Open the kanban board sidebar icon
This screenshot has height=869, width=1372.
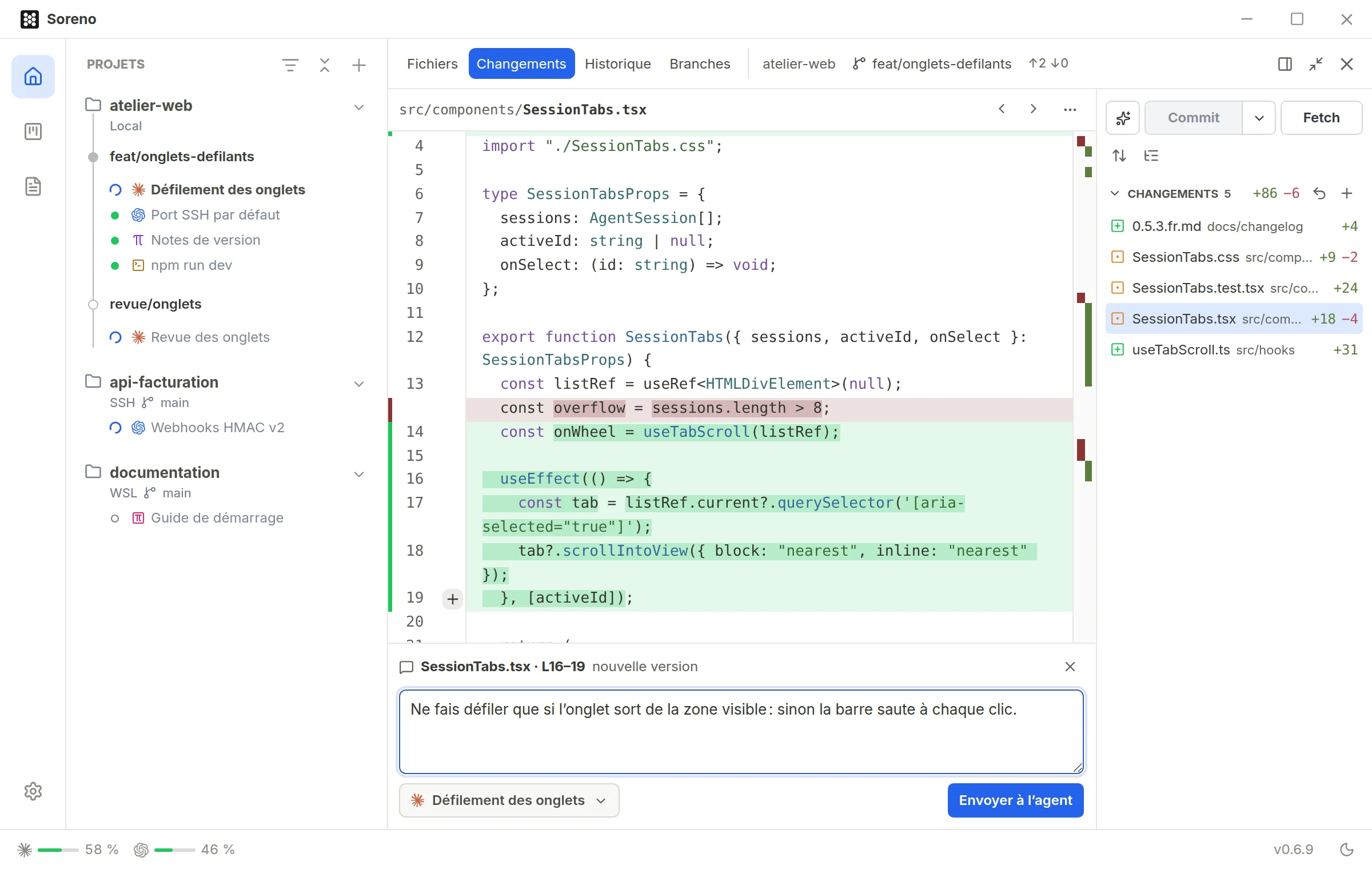coord(33,131)
